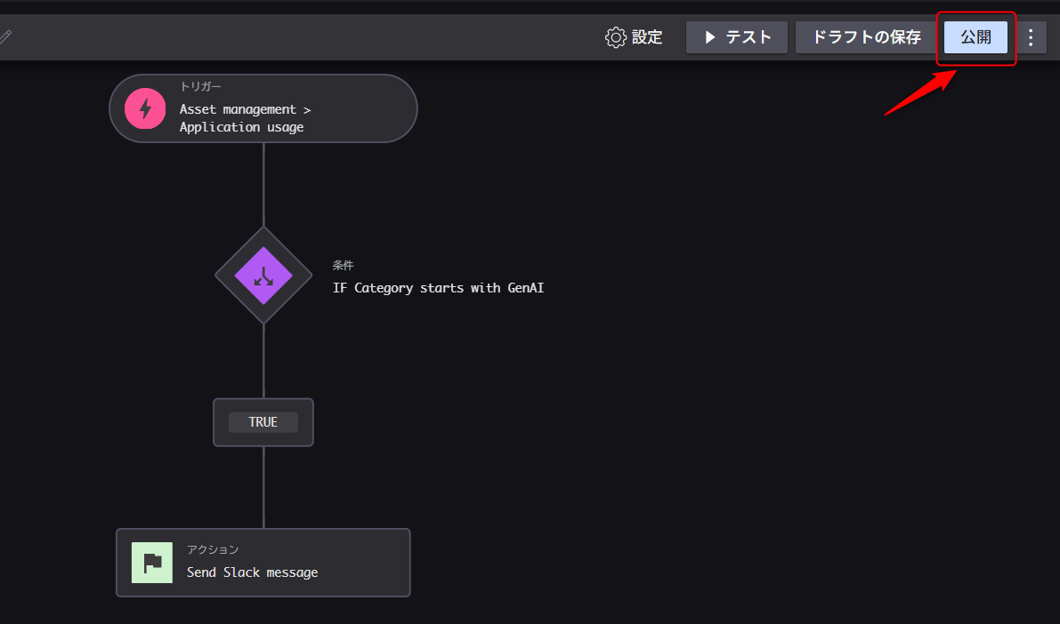Viewport: 1060px width, 624px height.
Task: Select the TRUE branch label
Action: coord(263,422)
